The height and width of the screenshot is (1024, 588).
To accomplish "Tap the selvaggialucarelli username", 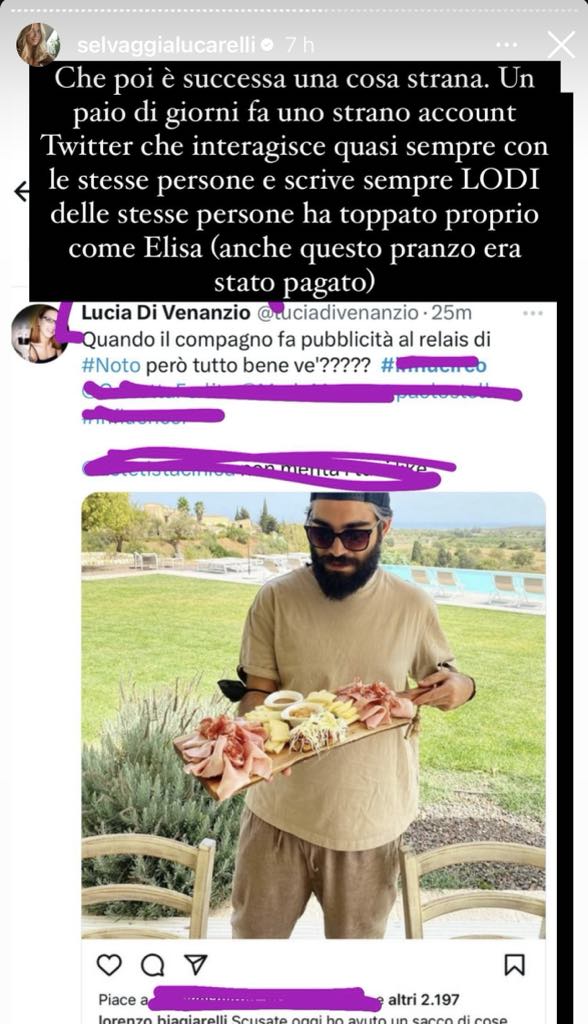I will coord(167,46).
